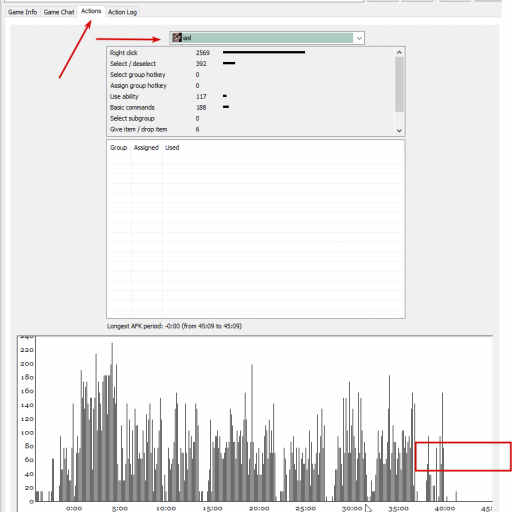Click the player avatar icon in dropdown
This screenshot has height=512, width=512.
(x=177, y=38)
